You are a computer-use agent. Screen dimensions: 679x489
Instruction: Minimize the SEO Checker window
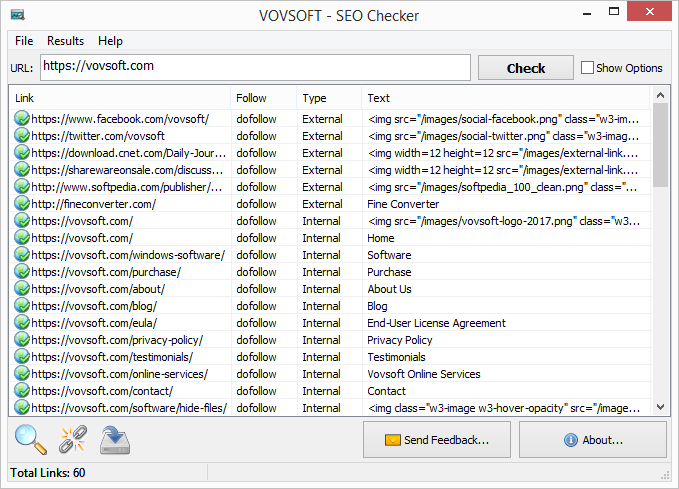coord(587,13)
